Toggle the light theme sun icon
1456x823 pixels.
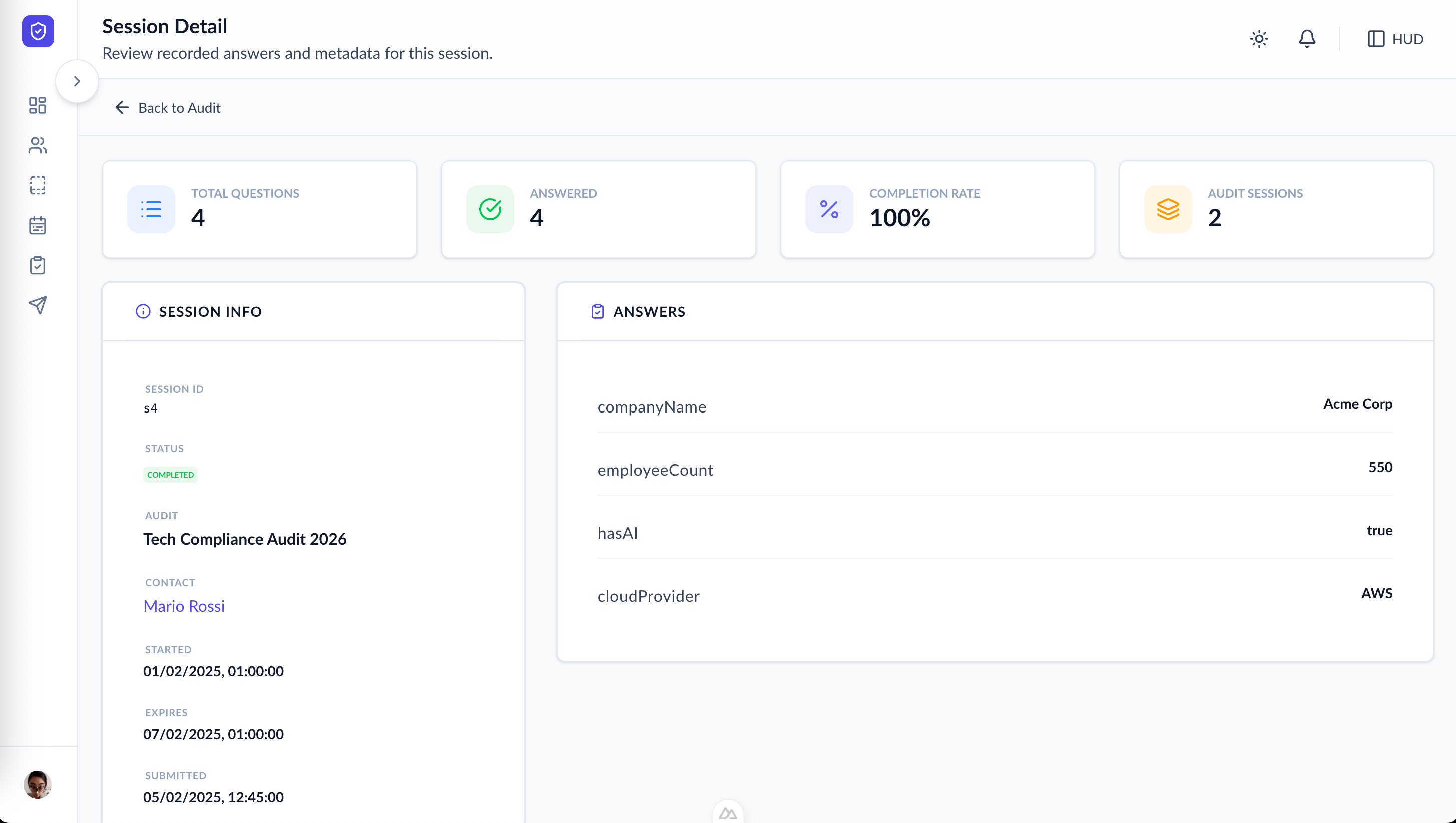point(1259,39)
